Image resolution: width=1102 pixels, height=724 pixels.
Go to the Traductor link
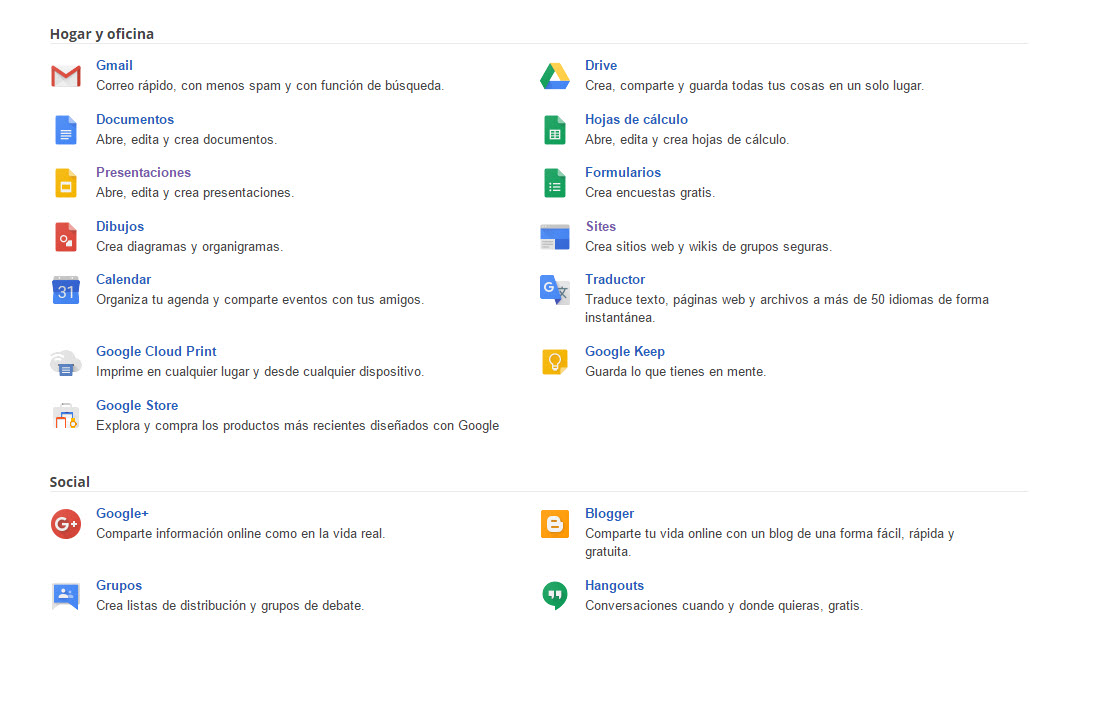pos(615,279)
